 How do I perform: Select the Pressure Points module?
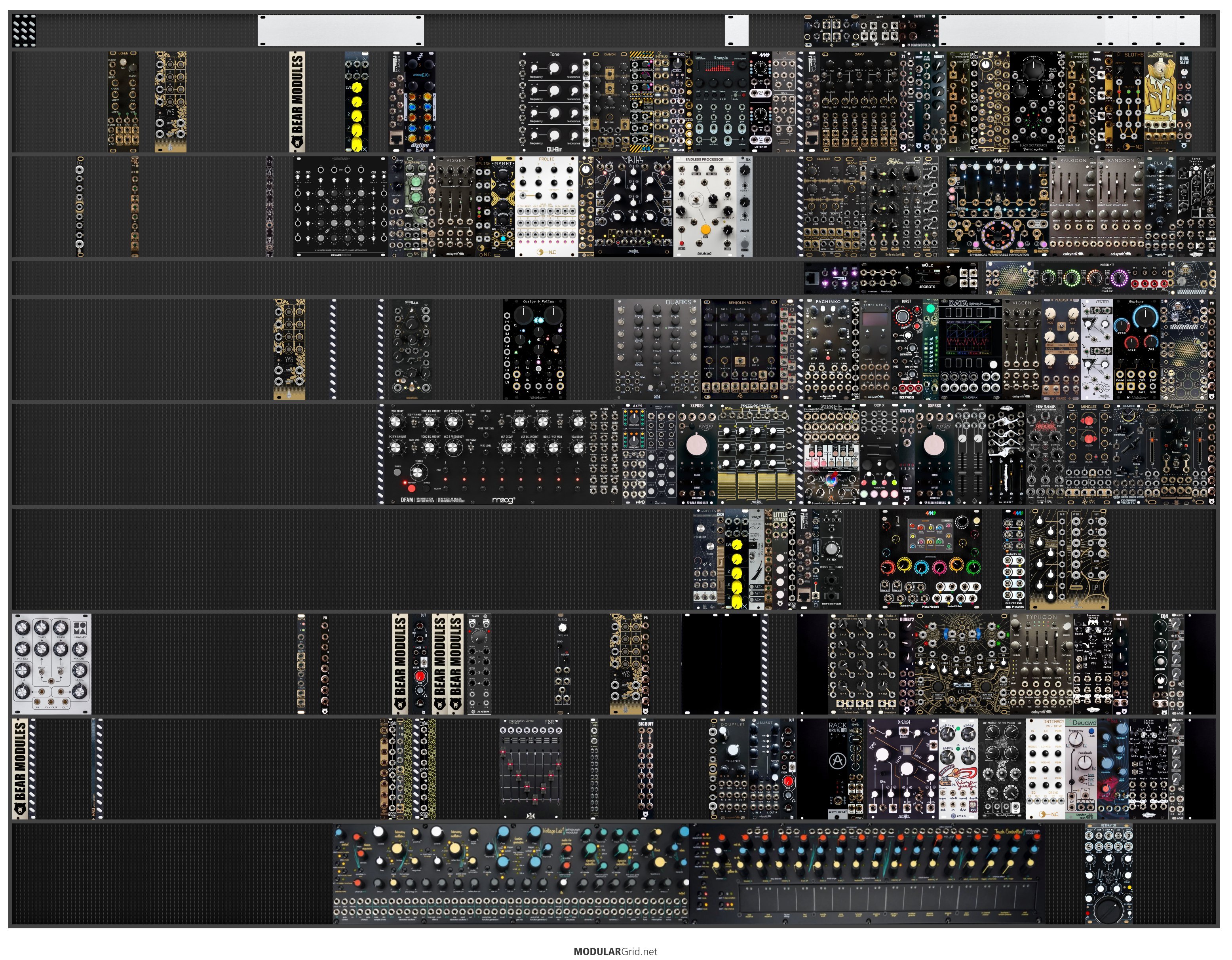[757, 454]
